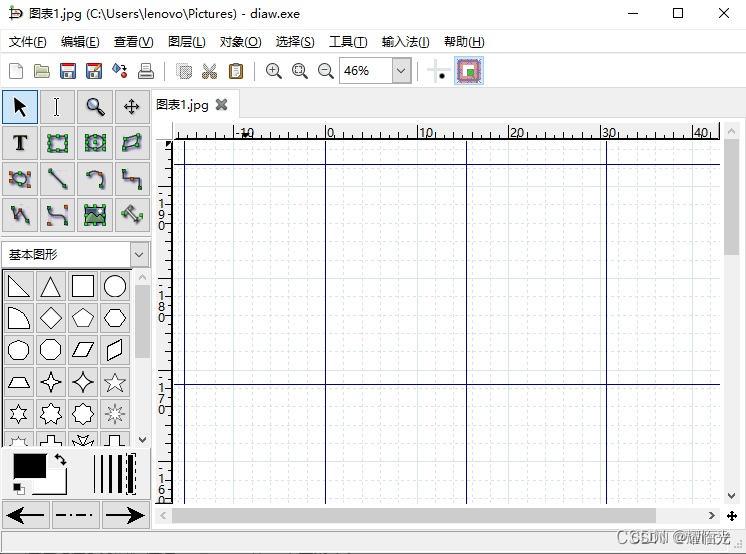This screenshot has height=554, width=746.
Task: Select the Outline tool
Action: coord(132,215)
